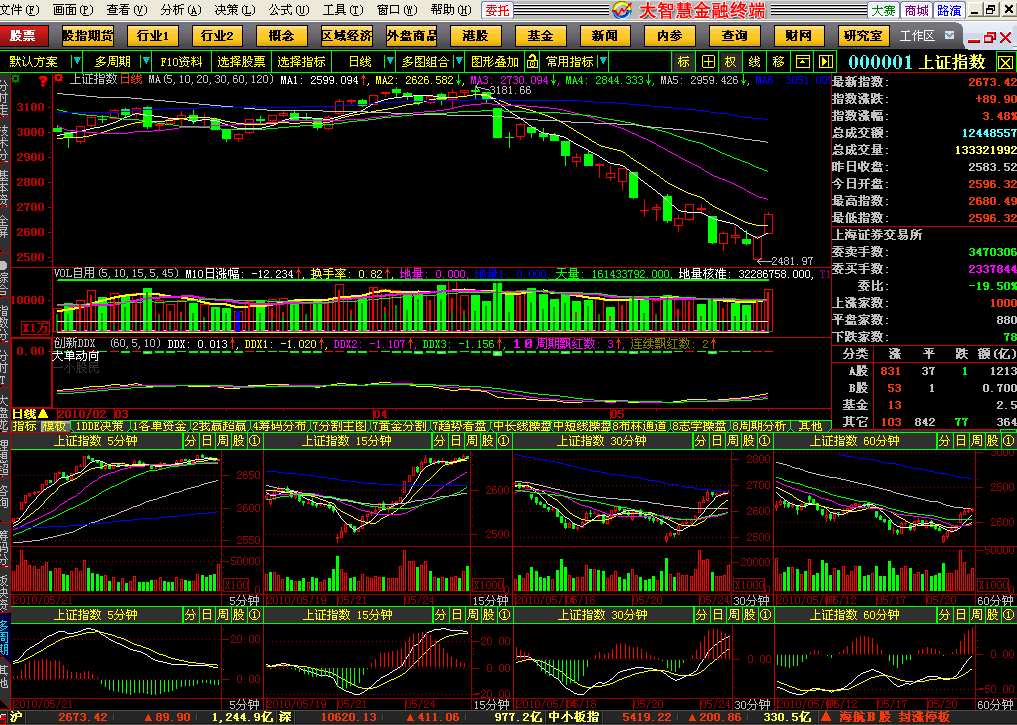Open the 研究室 section button
Screen dimensions: 1017x725
(864, 36)
